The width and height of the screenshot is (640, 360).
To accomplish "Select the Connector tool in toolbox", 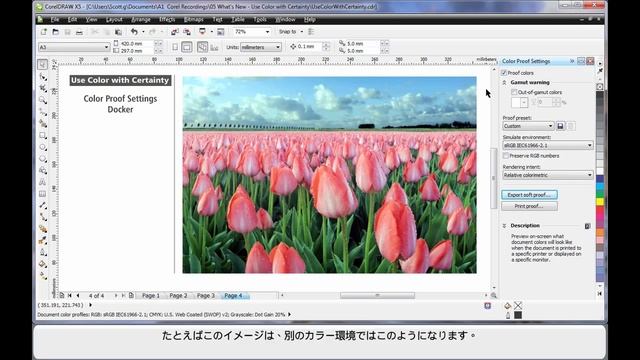I will click(42, 217).
